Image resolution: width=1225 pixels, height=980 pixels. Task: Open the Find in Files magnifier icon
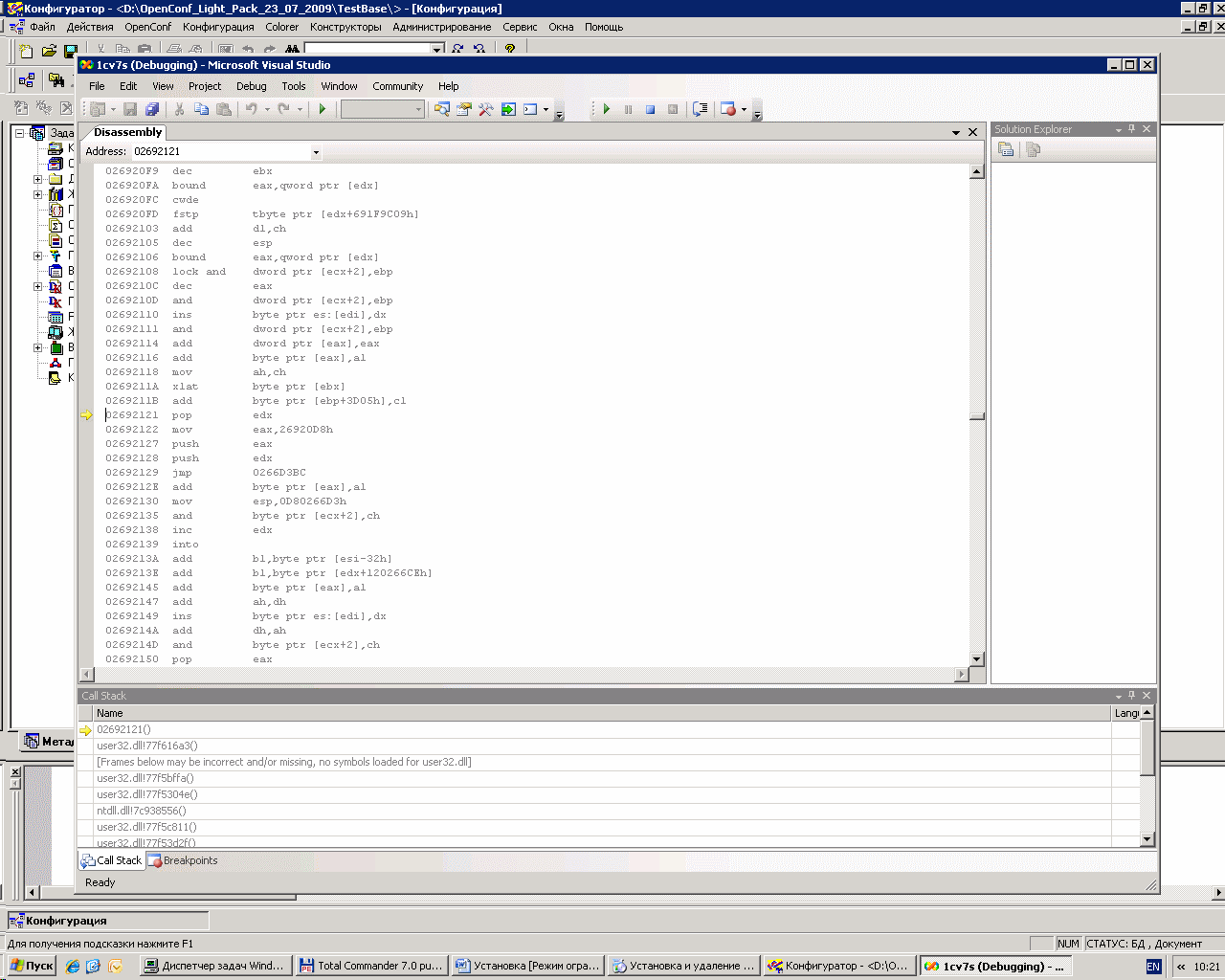coord(441,109)
